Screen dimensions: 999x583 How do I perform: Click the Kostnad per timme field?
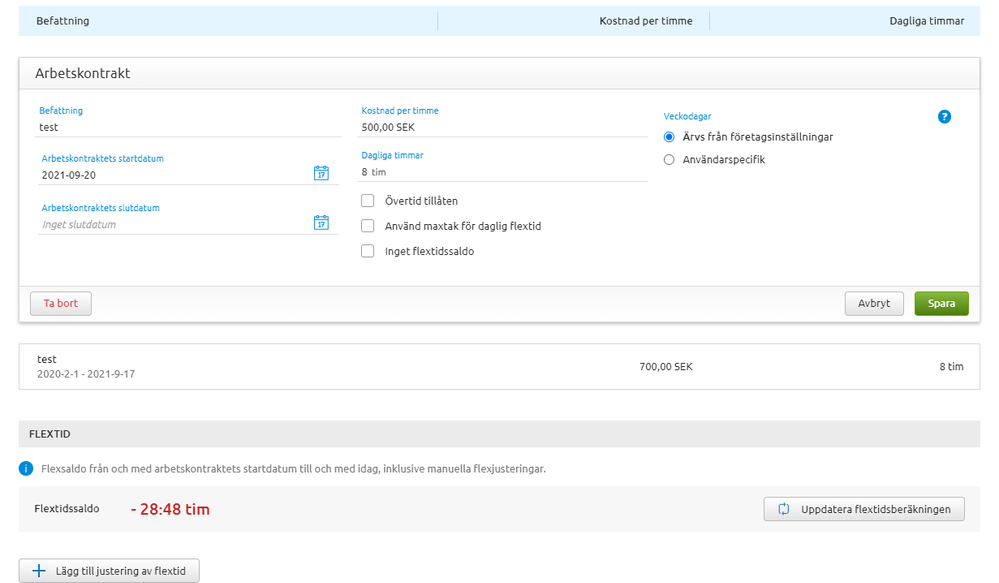tap(503, 128)
